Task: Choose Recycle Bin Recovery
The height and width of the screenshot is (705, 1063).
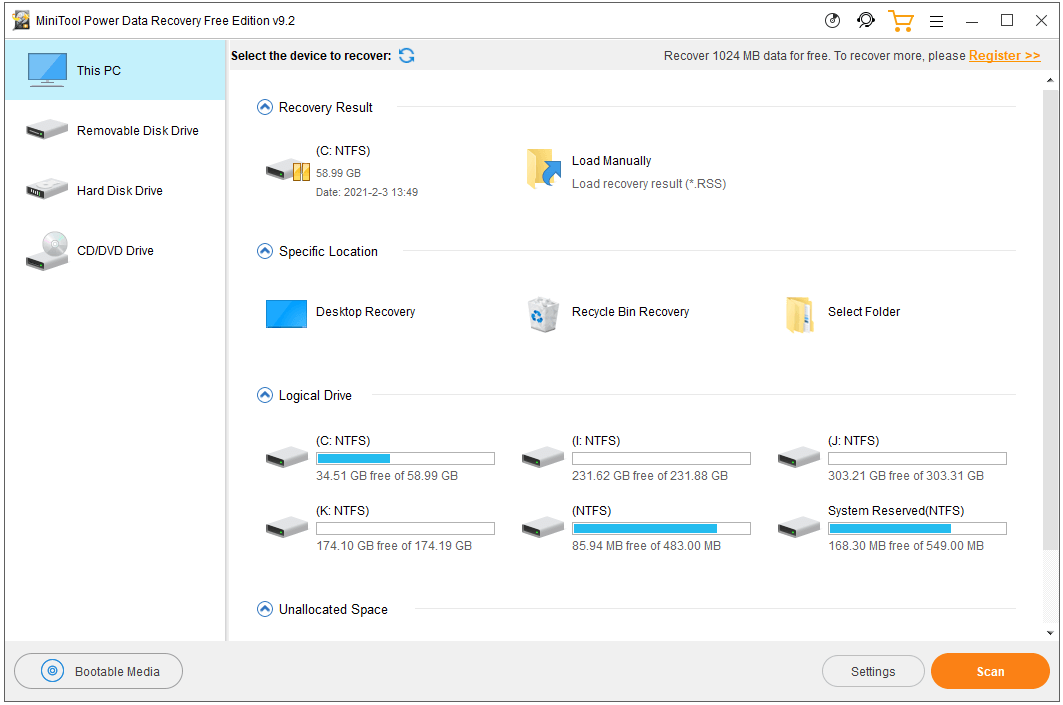Action: pos(608,313)
